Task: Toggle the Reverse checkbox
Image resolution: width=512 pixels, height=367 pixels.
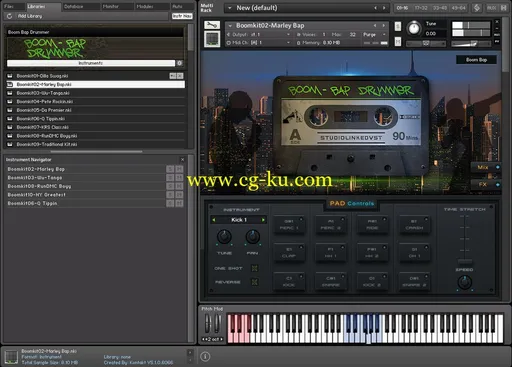Action: (x=255, y=282)
